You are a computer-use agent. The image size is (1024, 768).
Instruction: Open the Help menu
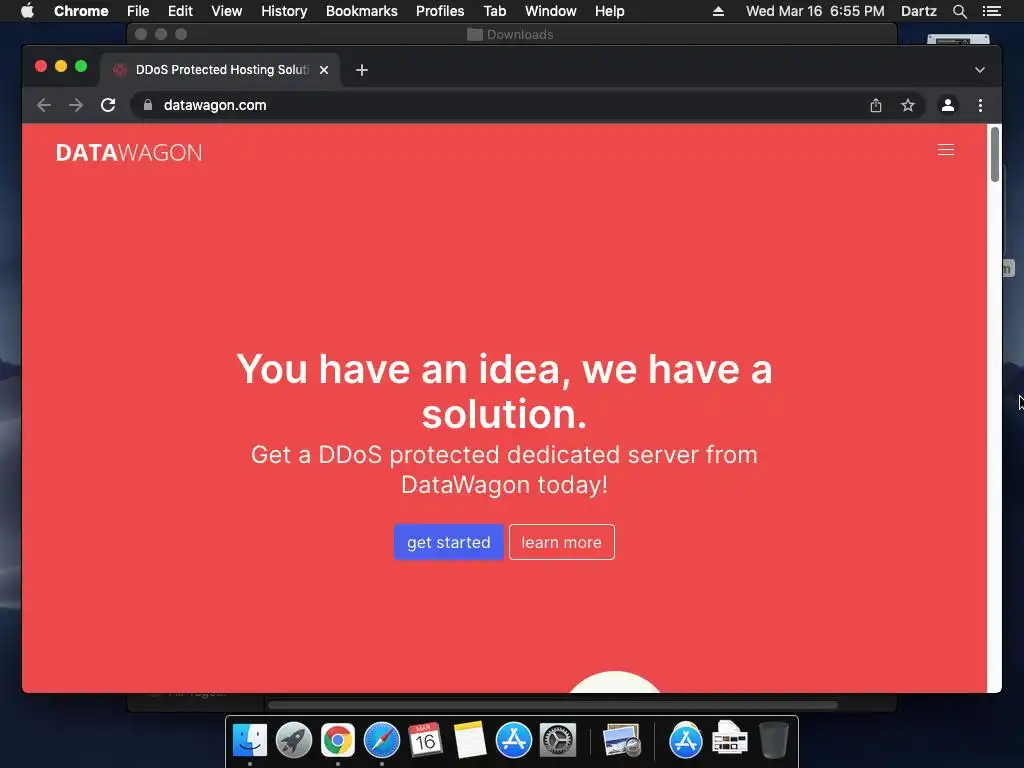pos(609,11)
